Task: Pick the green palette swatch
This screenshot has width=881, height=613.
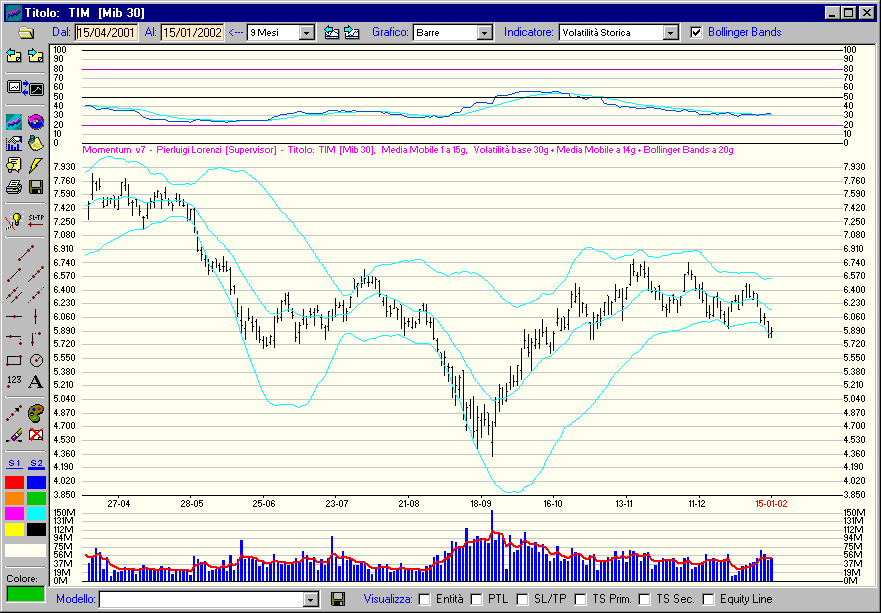Action: (37, 498)
